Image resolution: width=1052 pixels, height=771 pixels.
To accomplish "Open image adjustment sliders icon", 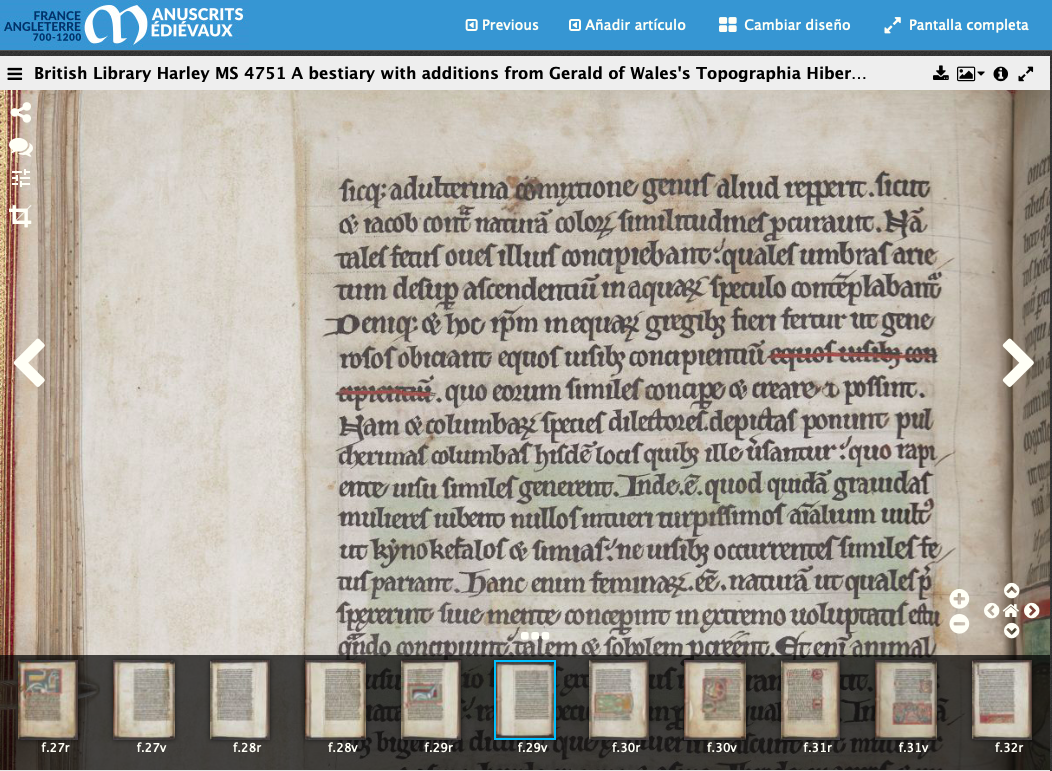I will pos(21,178).
